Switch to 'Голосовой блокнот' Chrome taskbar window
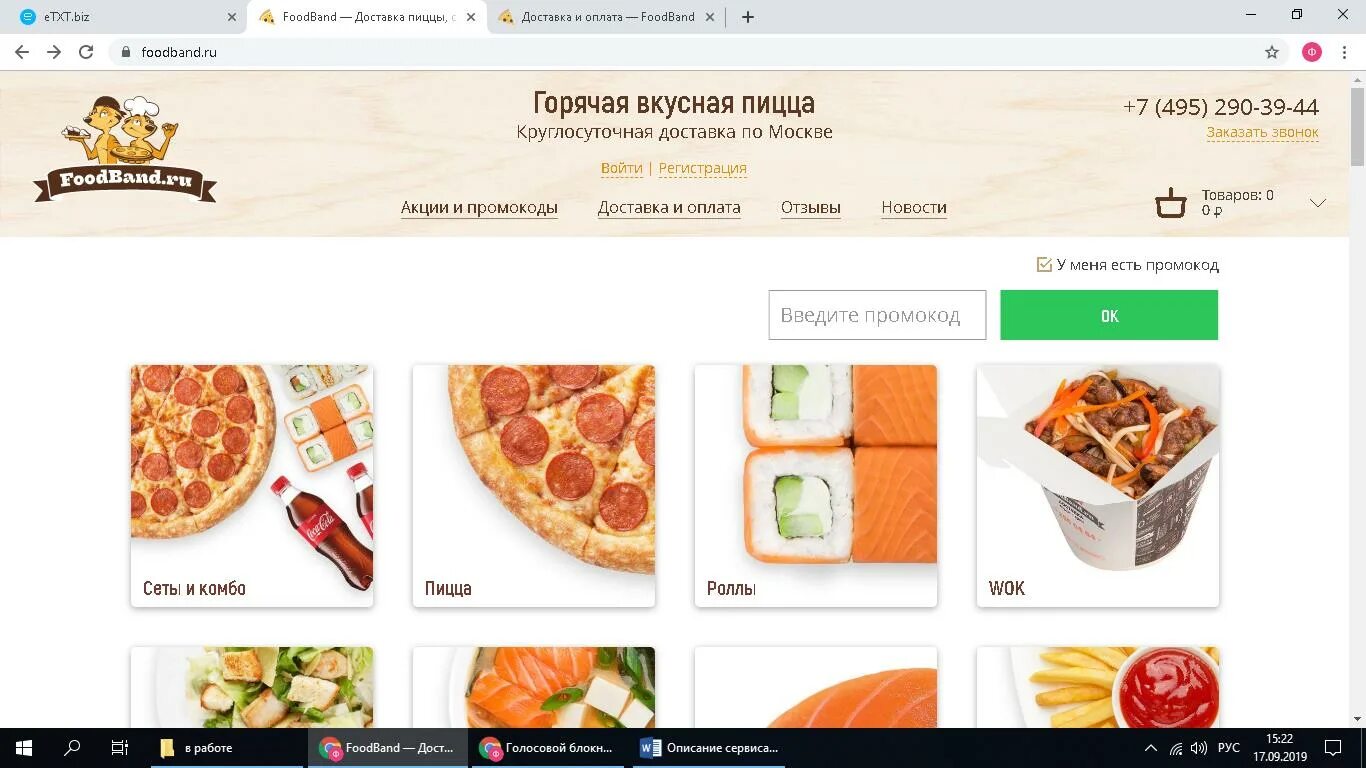The width and height of the screenshot is (1366, 768). [547, 748]
